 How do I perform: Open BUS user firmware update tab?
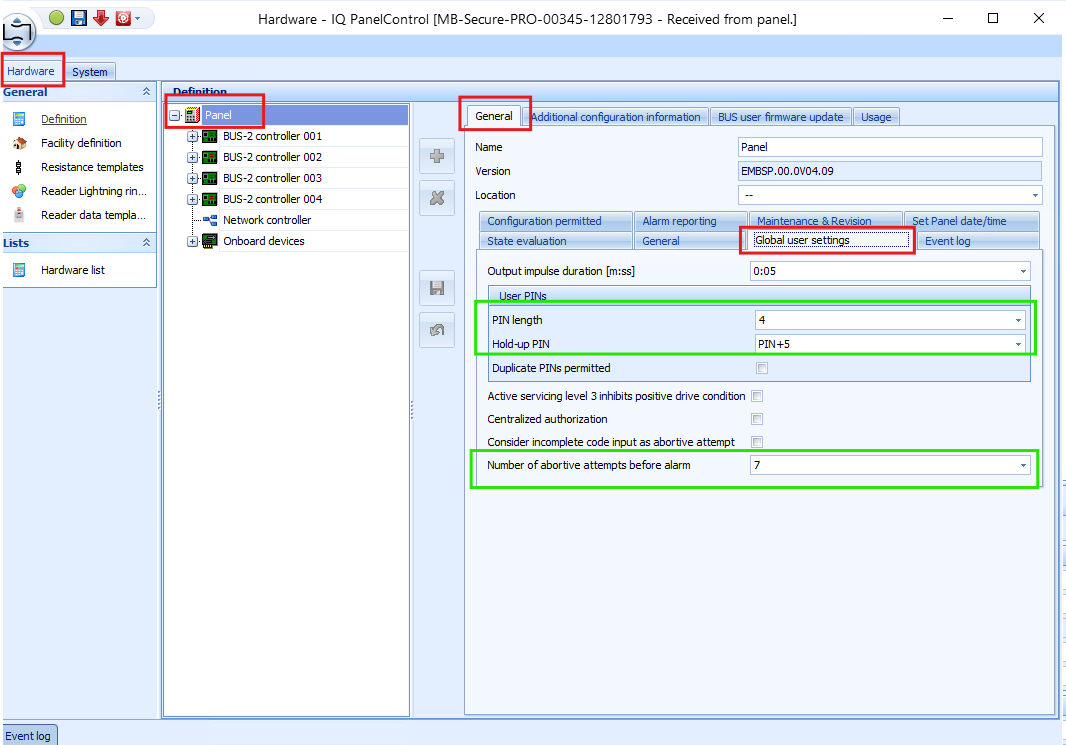[x=780, y=117]
